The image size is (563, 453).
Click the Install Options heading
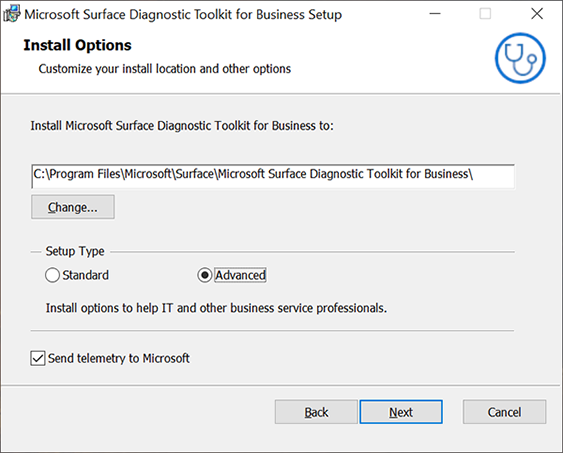pyautogui.click(x=78, y=45)
